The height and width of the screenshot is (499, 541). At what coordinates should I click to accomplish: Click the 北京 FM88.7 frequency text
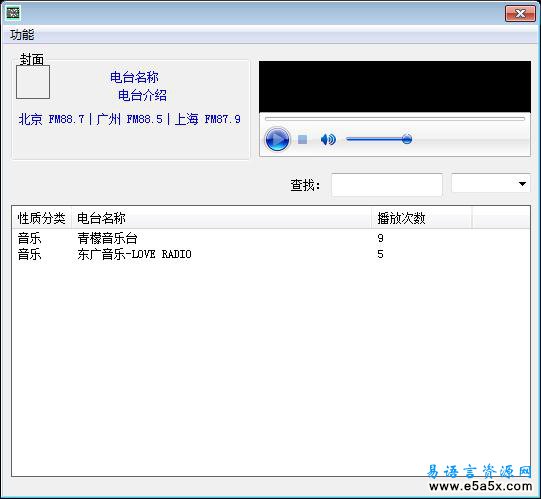[51, 119]
